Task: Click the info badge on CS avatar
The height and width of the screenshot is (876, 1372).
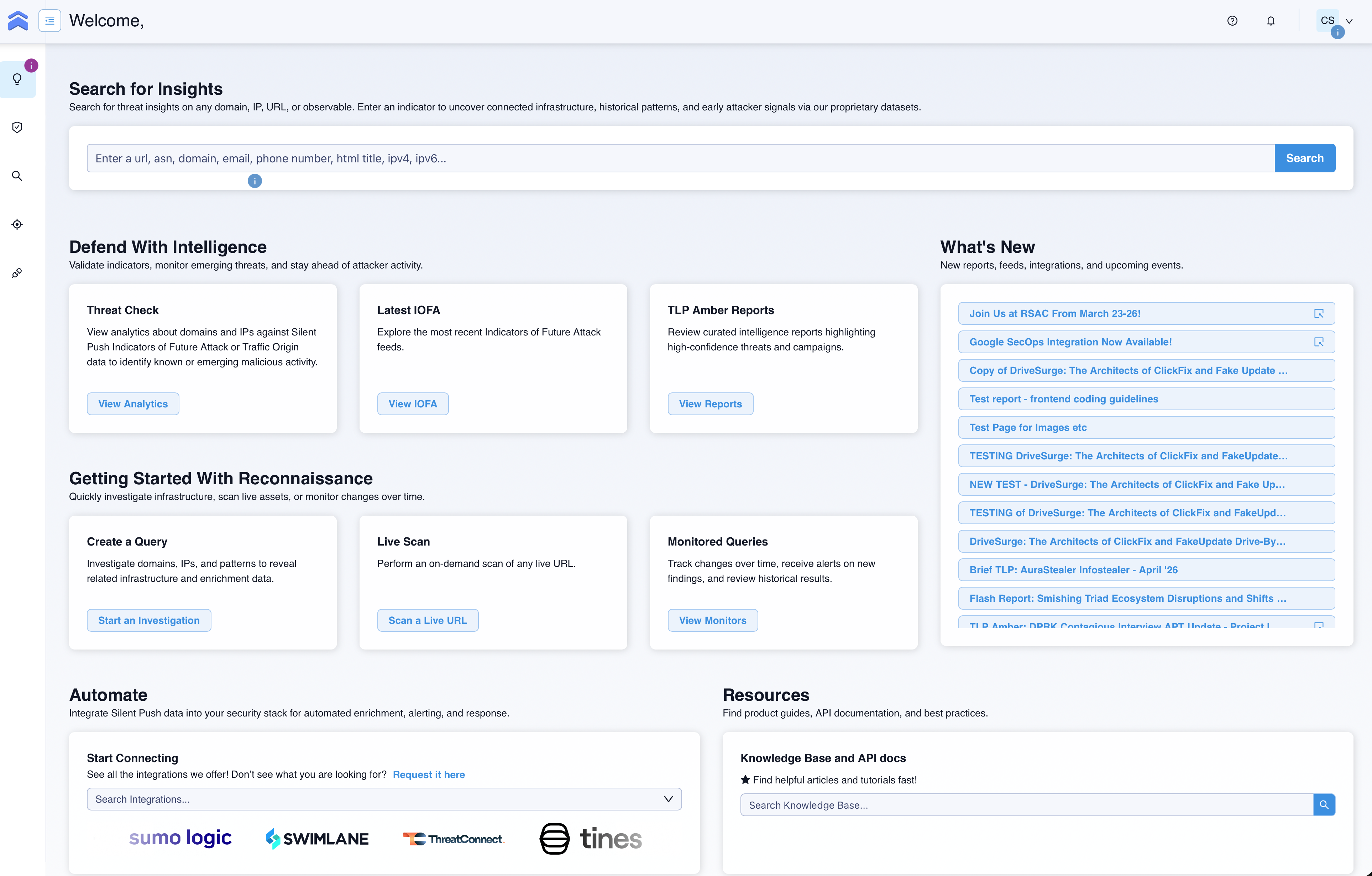Action: click(x=1338, y=32)
